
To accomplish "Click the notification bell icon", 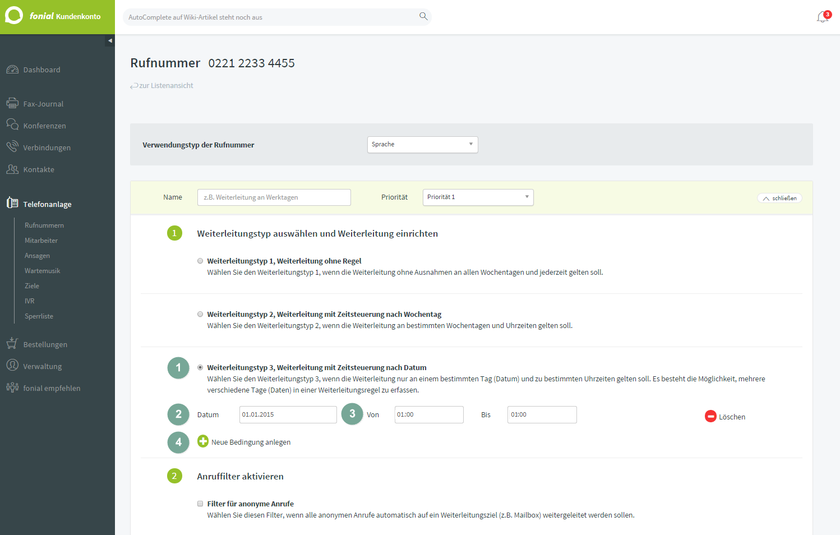I will [x=822, y=17].
